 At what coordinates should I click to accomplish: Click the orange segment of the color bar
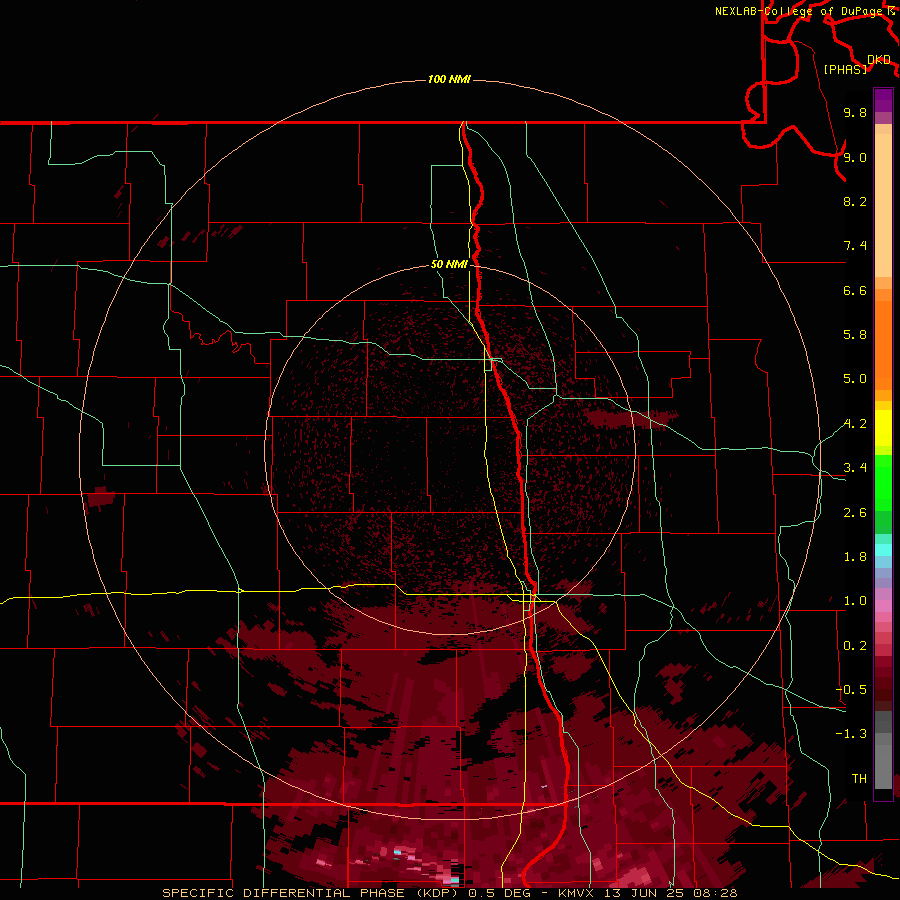click(x=883, y=346)
